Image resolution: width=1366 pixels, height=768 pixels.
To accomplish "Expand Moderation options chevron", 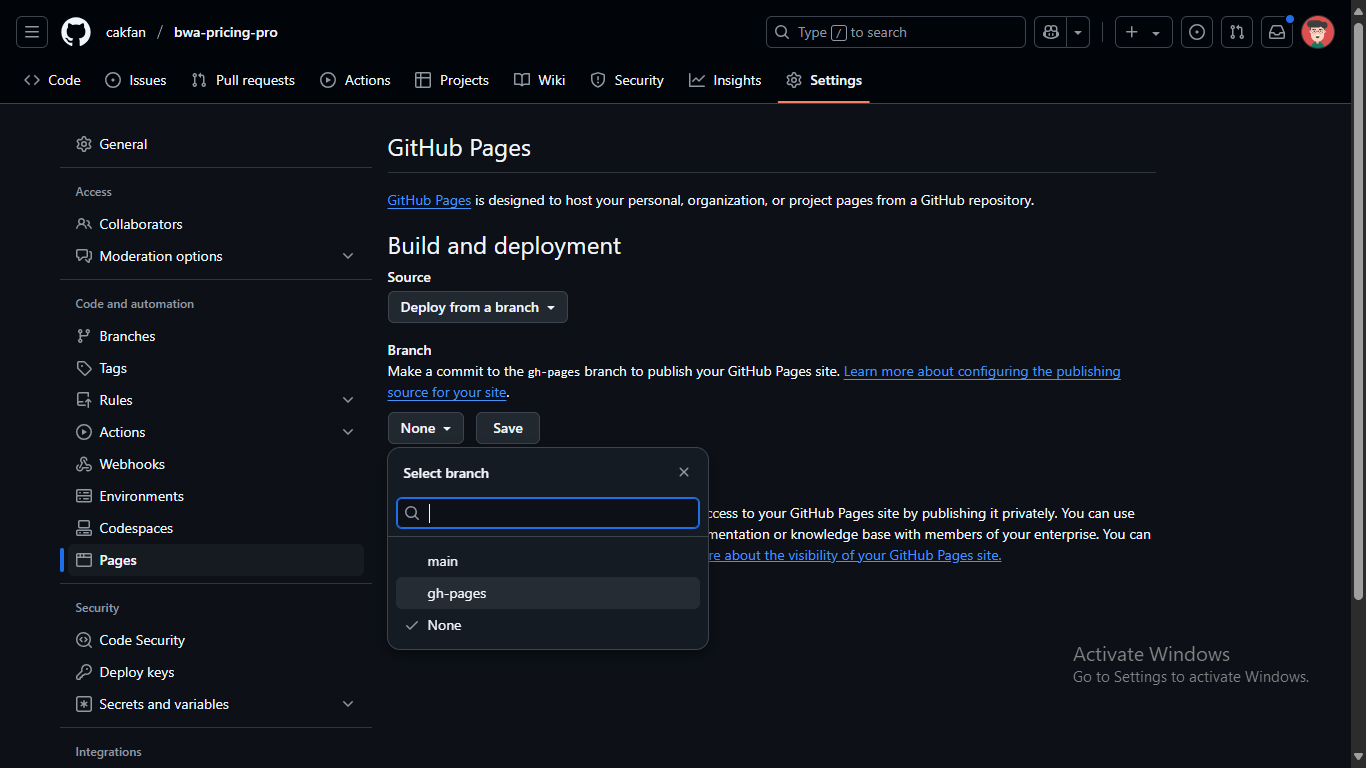I will point(348,256).
